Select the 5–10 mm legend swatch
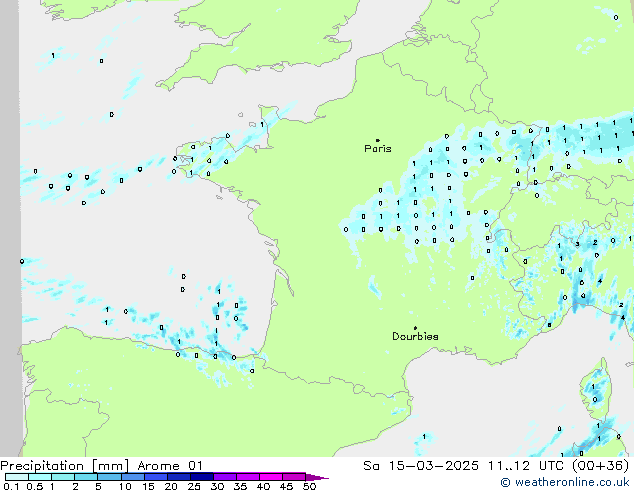 point(109,477)
